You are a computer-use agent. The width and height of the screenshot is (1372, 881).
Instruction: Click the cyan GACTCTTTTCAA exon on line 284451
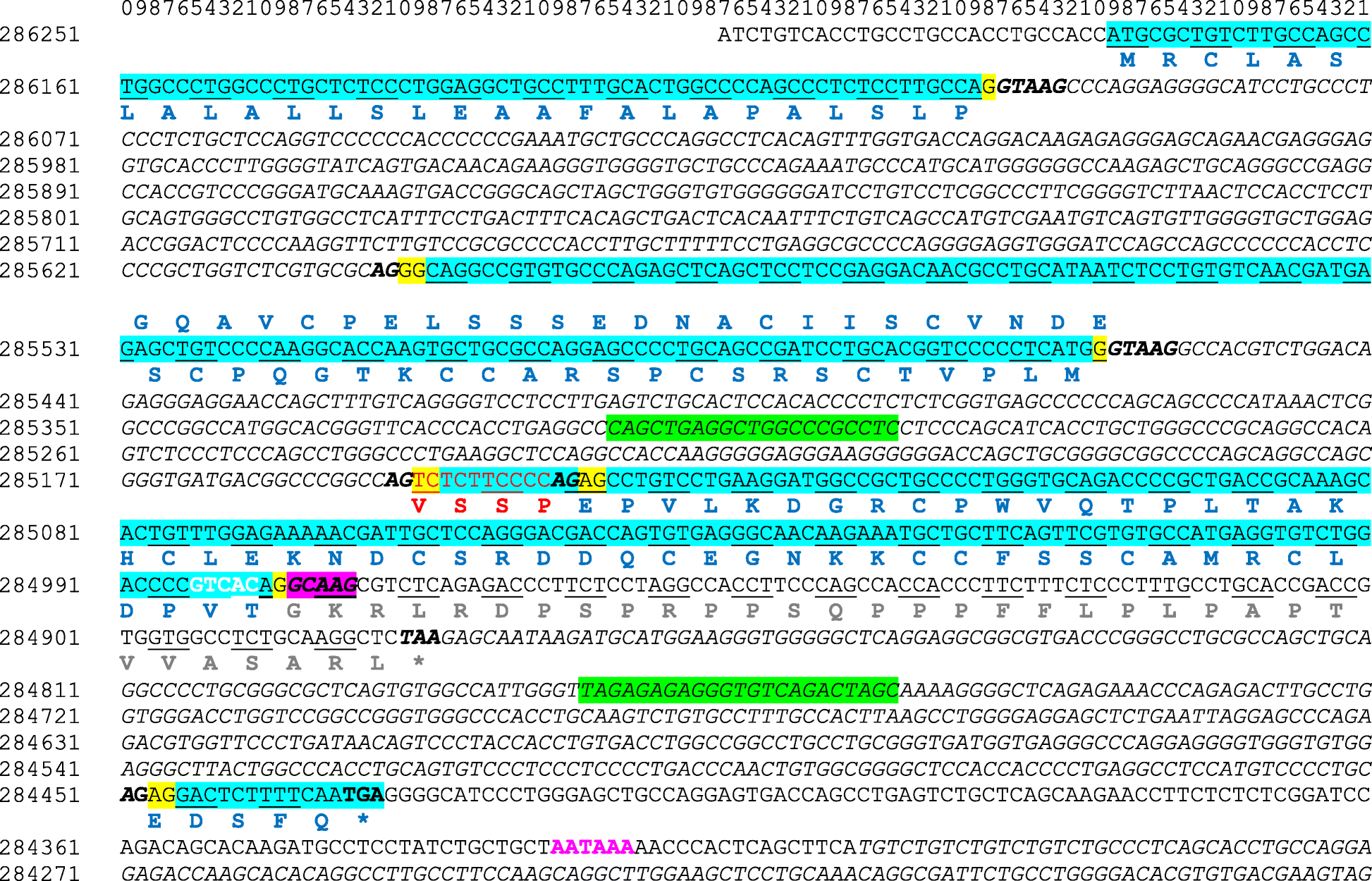coord(259,795)
